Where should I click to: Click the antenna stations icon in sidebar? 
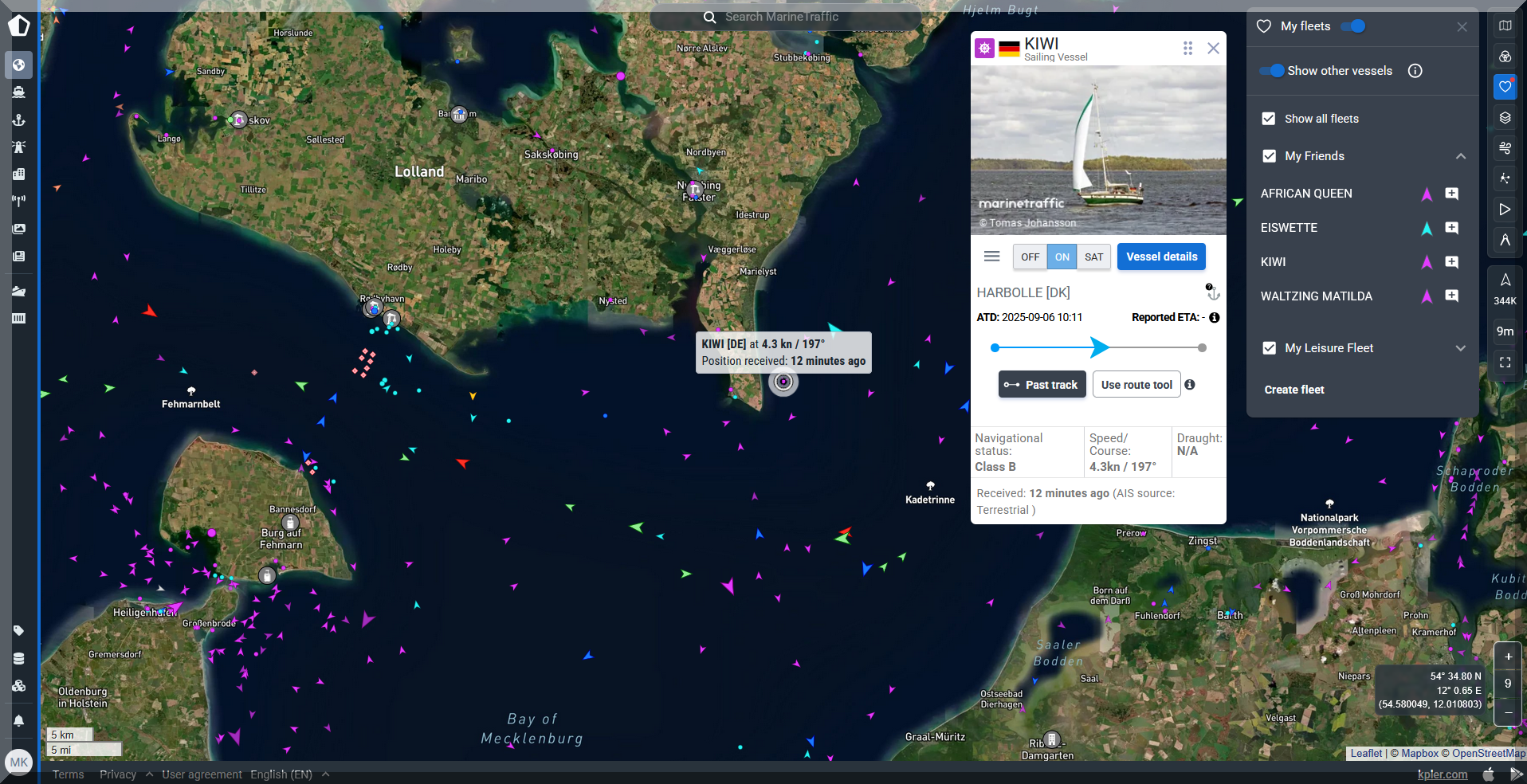click(x=19, y=201)
